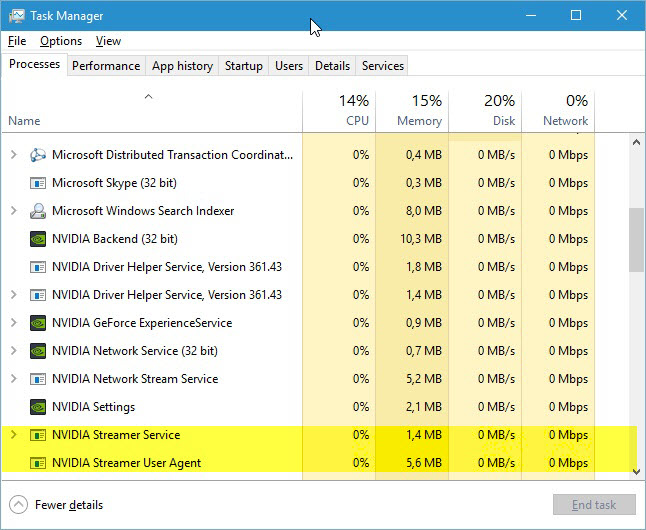Click the 0,9 MB memory value

click(x=424, y=323)
